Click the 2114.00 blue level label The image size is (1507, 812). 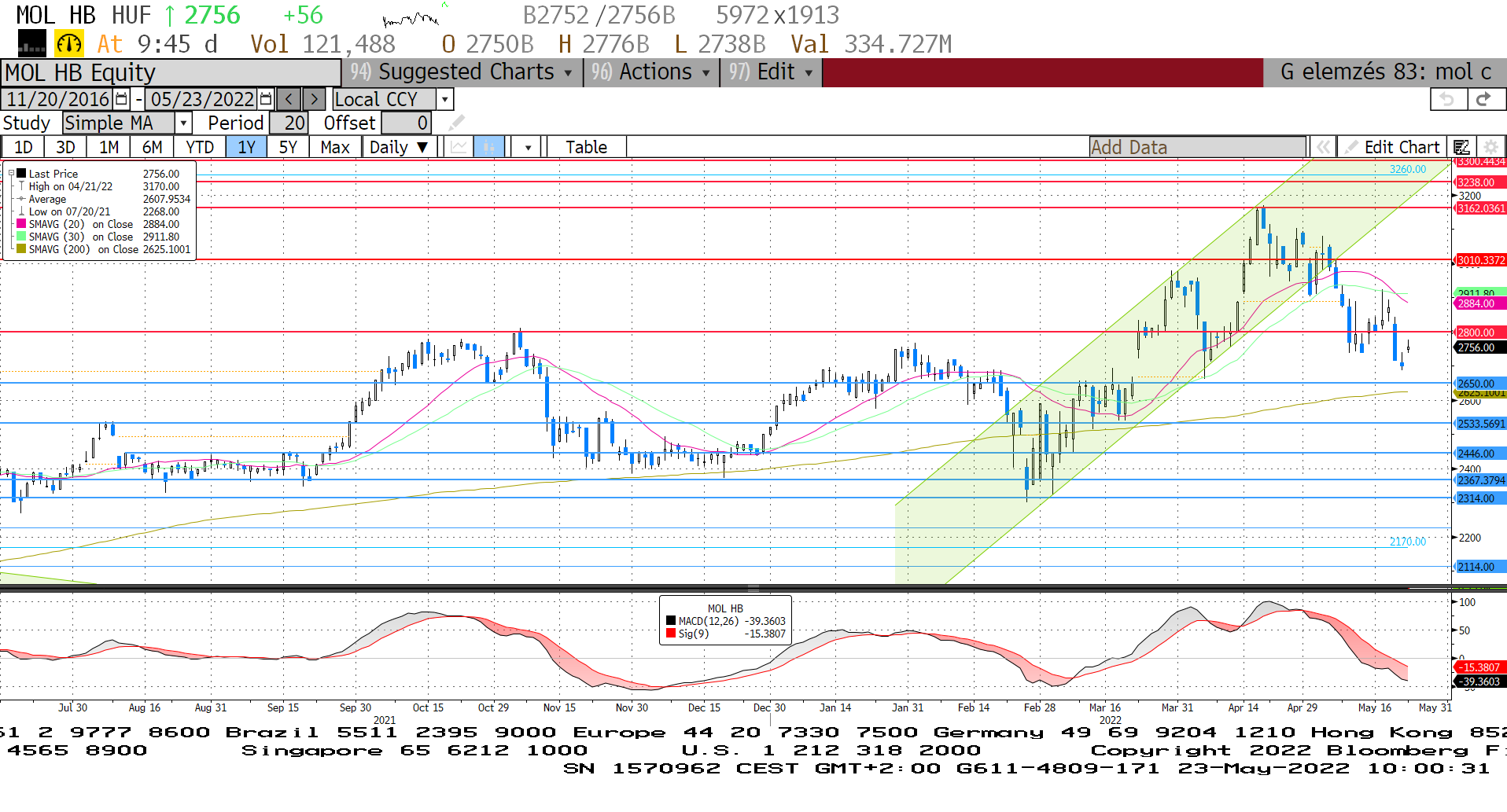coord(1480,567)
